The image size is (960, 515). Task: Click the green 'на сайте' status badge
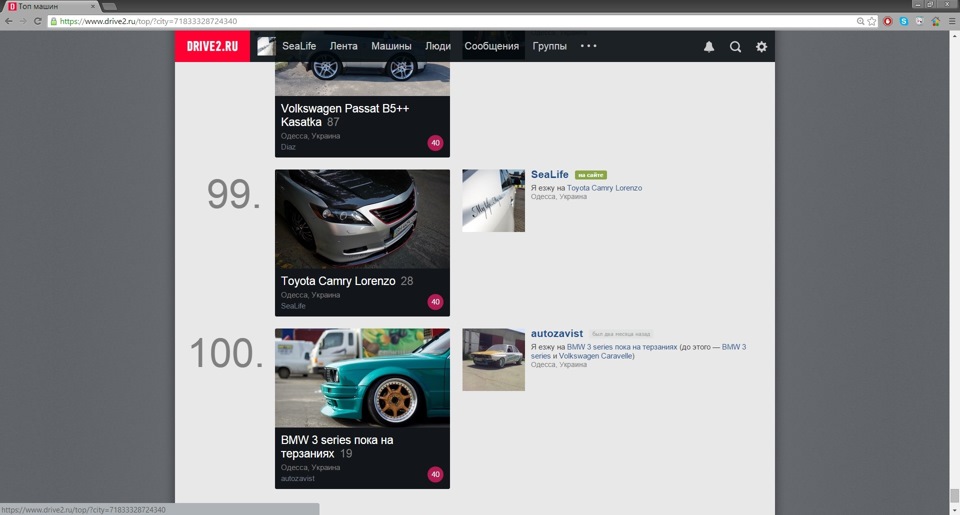[591, 175]
